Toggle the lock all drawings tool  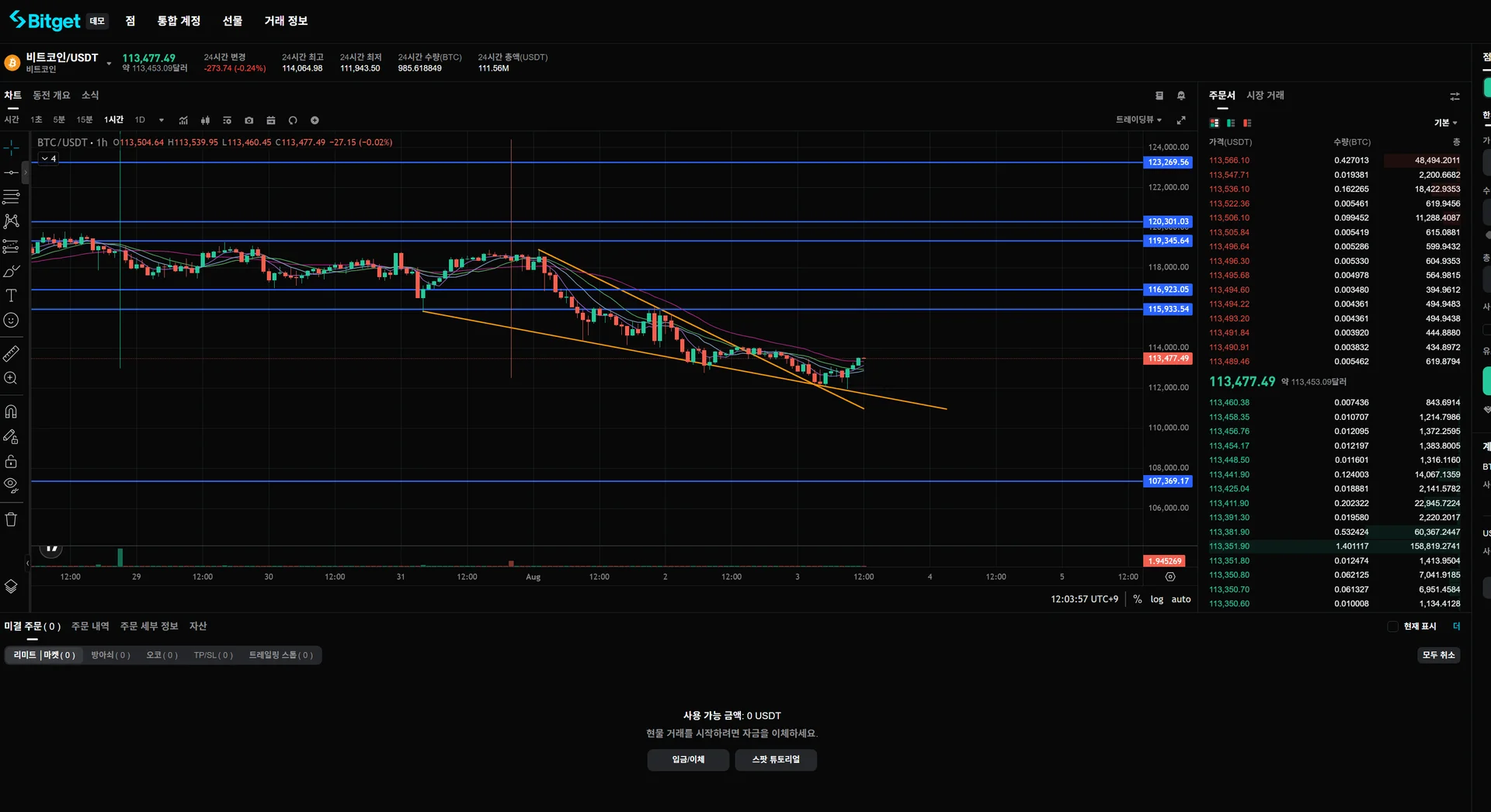11,462
